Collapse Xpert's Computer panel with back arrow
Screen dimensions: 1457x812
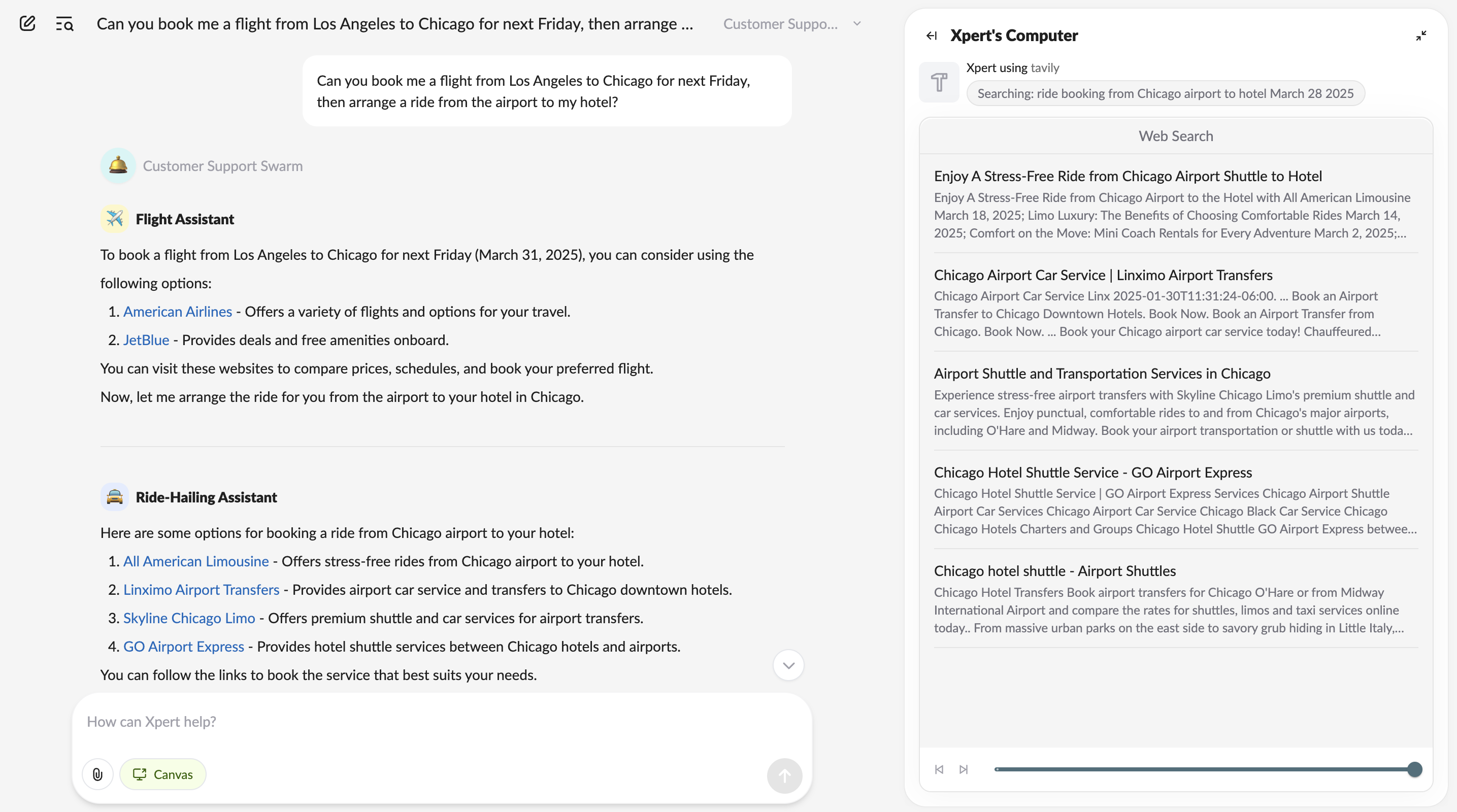pyautogui.click(x=932, y=36)
